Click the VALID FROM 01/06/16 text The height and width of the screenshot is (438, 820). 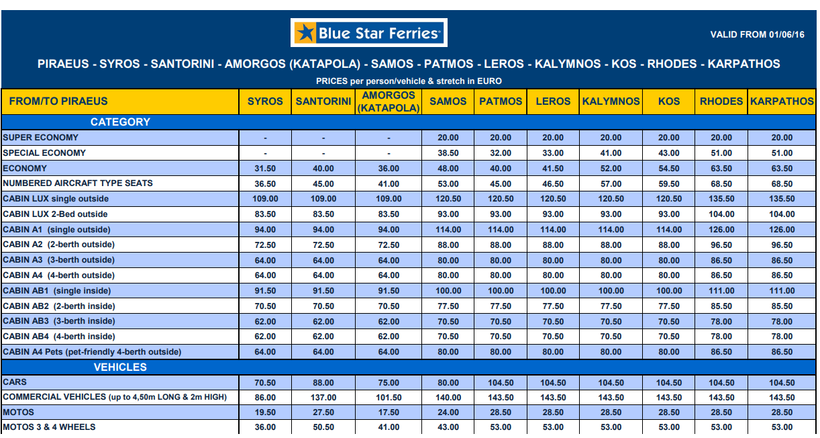[763, 34]
